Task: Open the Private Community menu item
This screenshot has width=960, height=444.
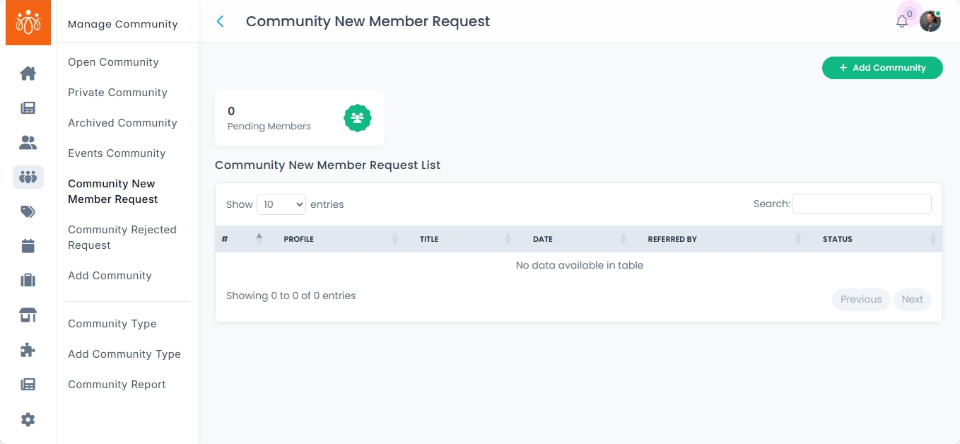Action: 117,93
